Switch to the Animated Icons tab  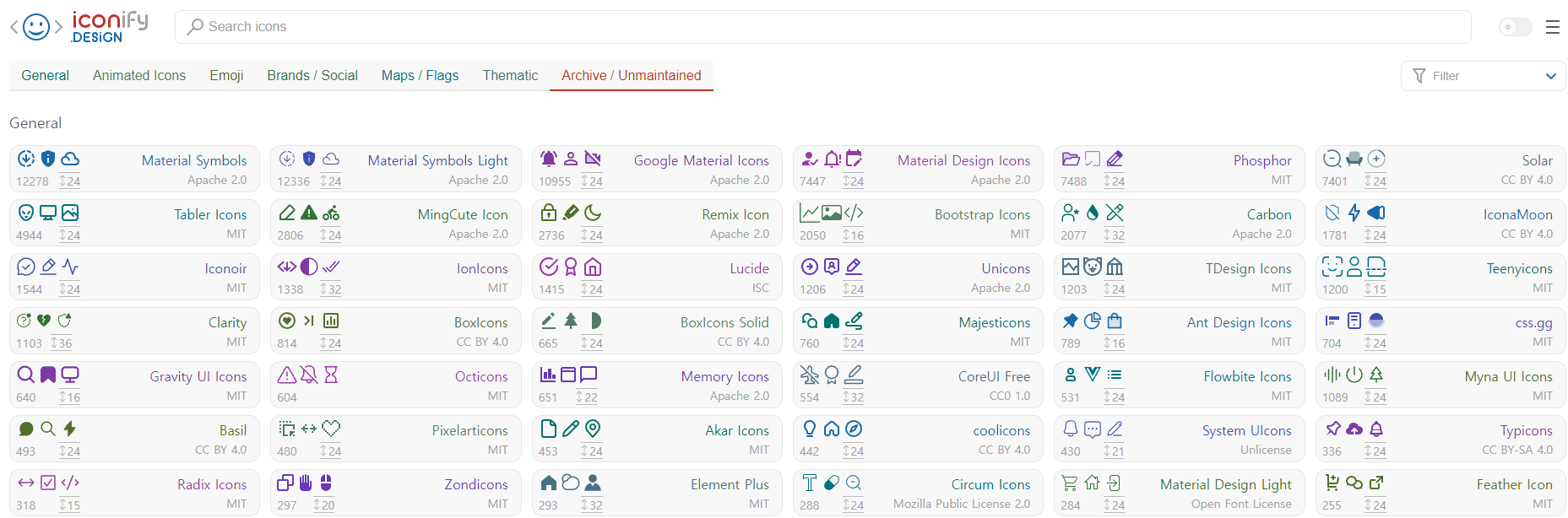click(139, 75)
